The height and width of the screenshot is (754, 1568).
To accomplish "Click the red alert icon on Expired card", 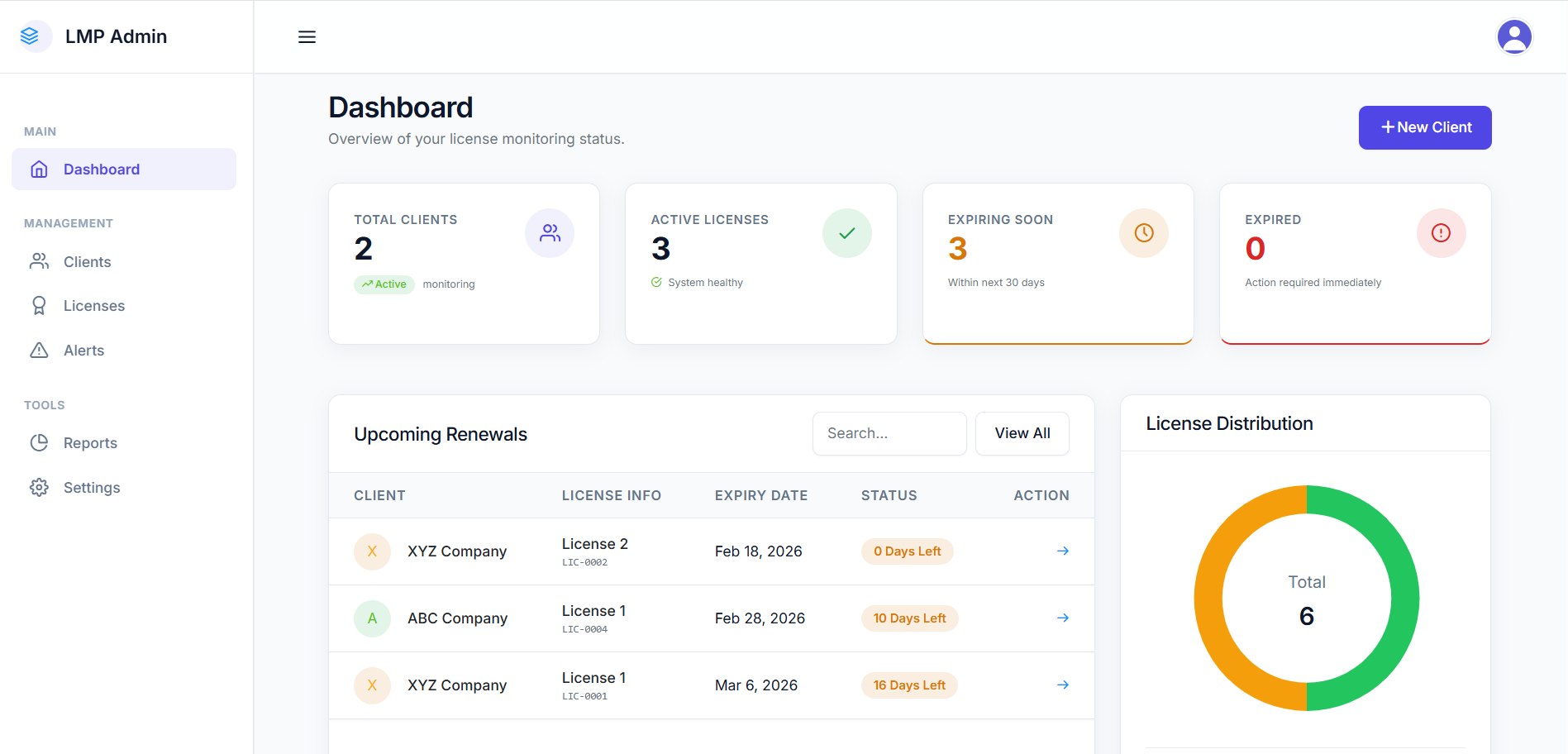I will (x=1441, y=232).
